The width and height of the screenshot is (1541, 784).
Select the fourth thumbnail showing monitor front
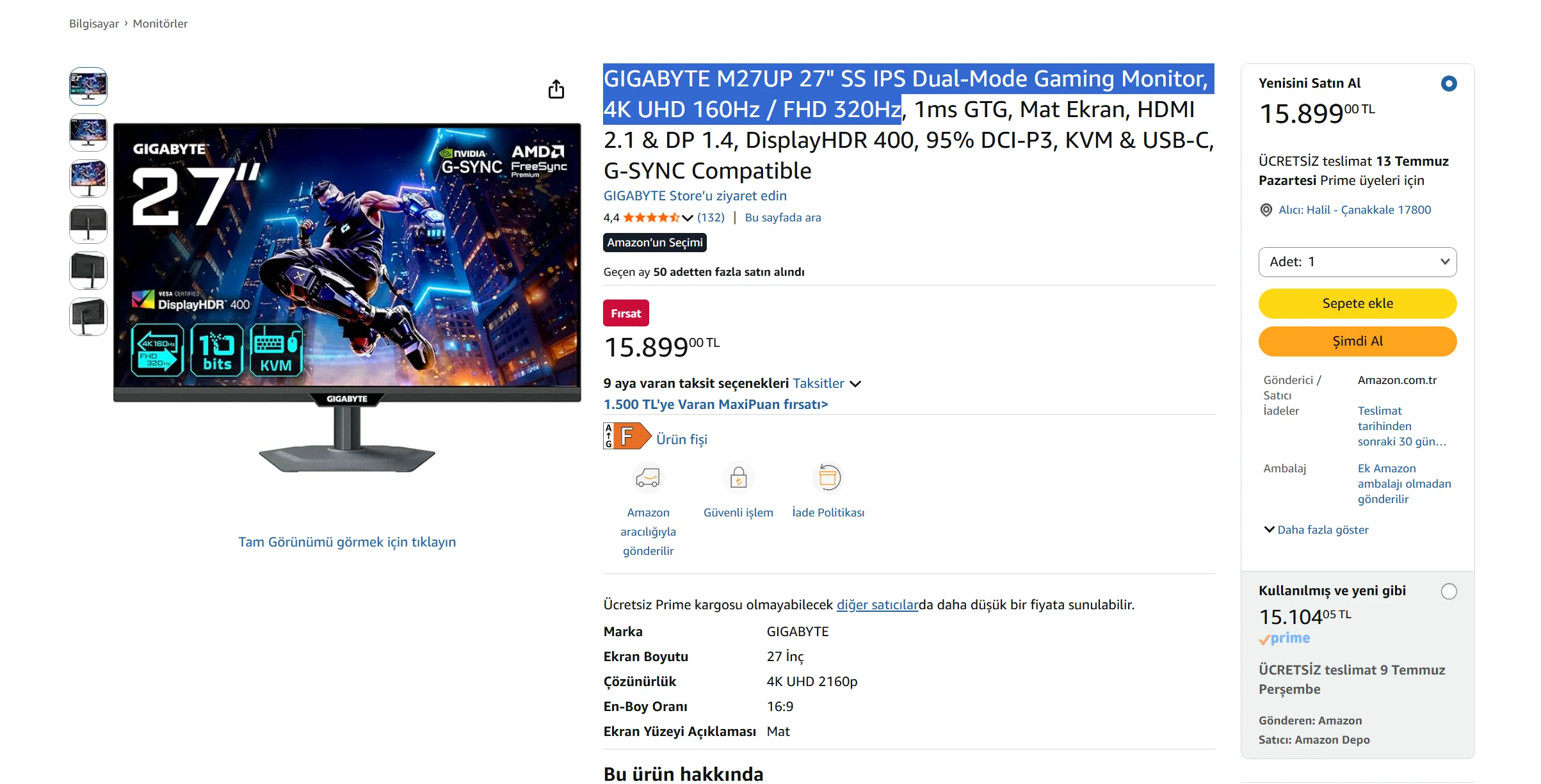[88, 225]
